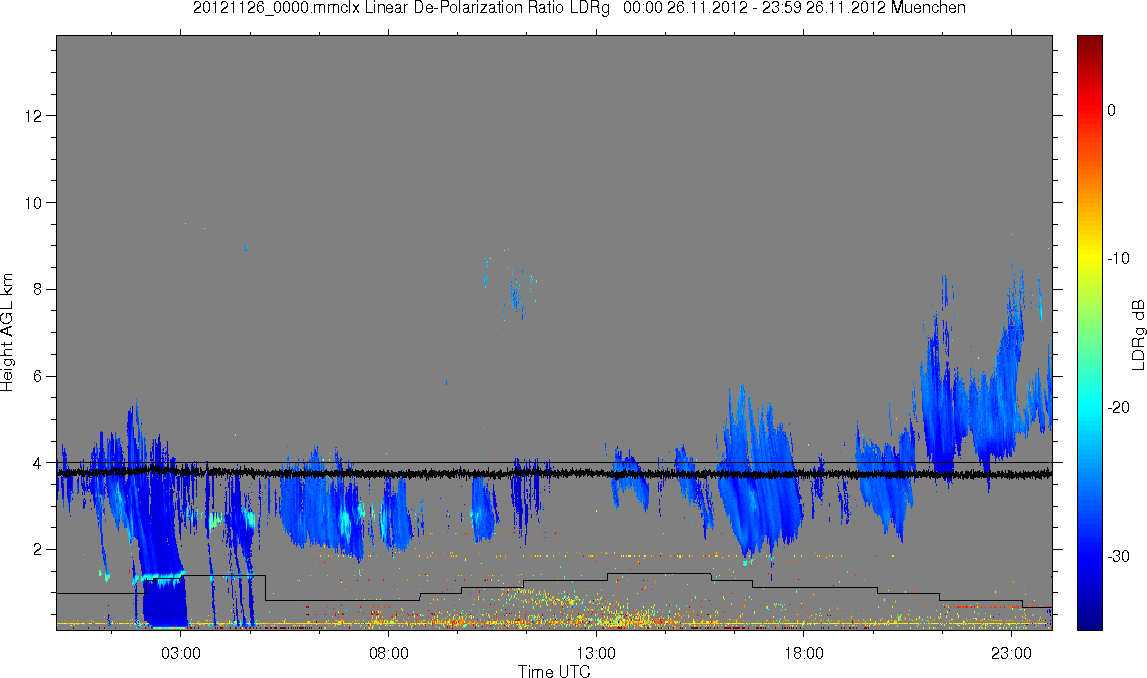The width and height of the screenshot is (1147, 678).
Task: Click the colorbar value -10
Action: tap(1118, 258)
